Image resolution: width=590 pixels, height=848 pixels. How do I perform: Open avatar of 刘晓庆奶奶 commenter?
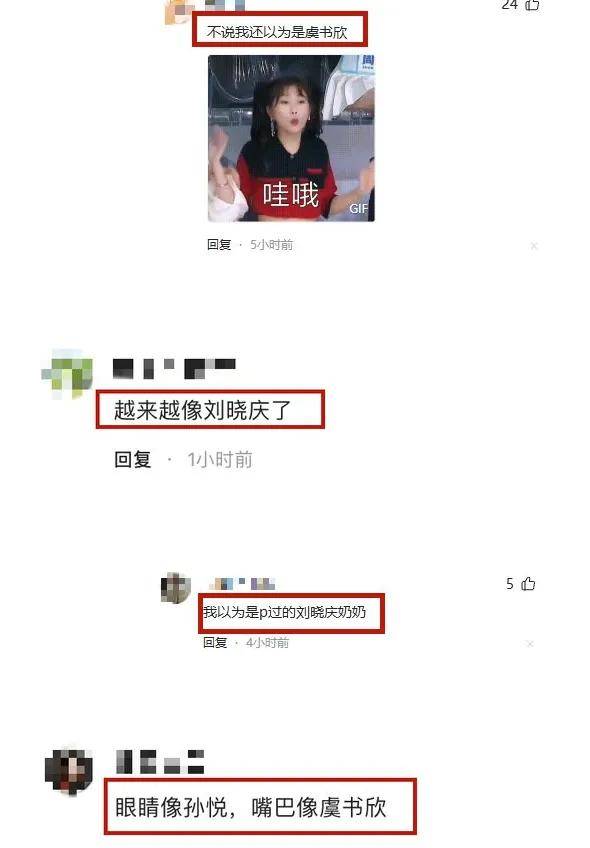(176, 587)
